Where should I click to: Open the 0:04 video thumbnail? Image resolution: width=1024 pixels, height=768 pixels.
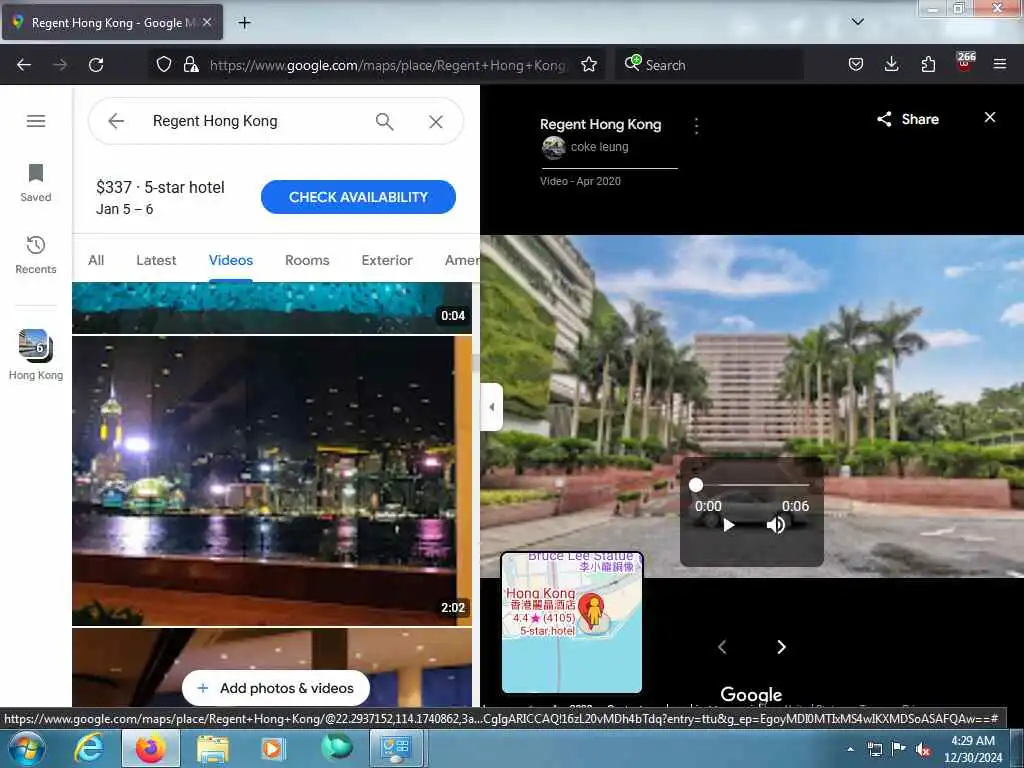[272, 308]
